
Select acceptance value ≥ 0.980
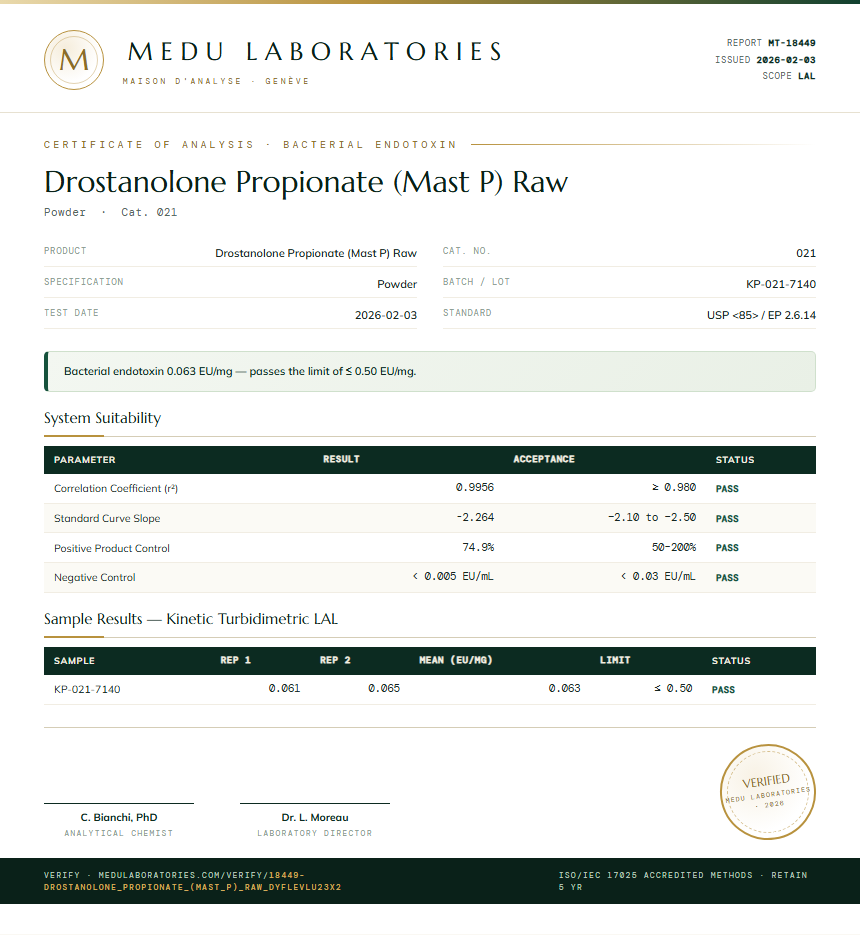point(674,487)
